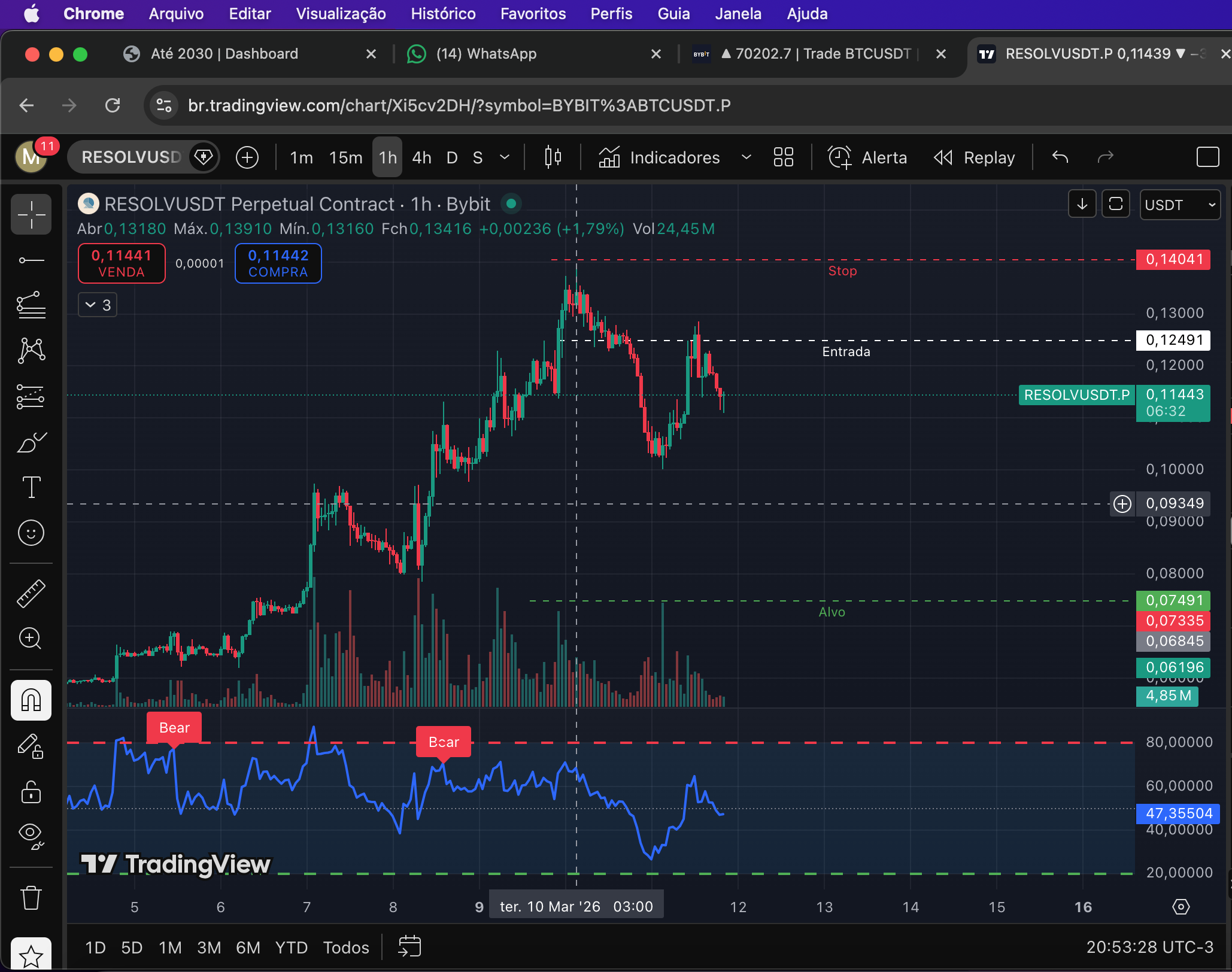Image resolution: width=1232 pixels, height=972 pixels.
Task: Collapse the indicators legend with chevron 3
Action: point(98,305)
